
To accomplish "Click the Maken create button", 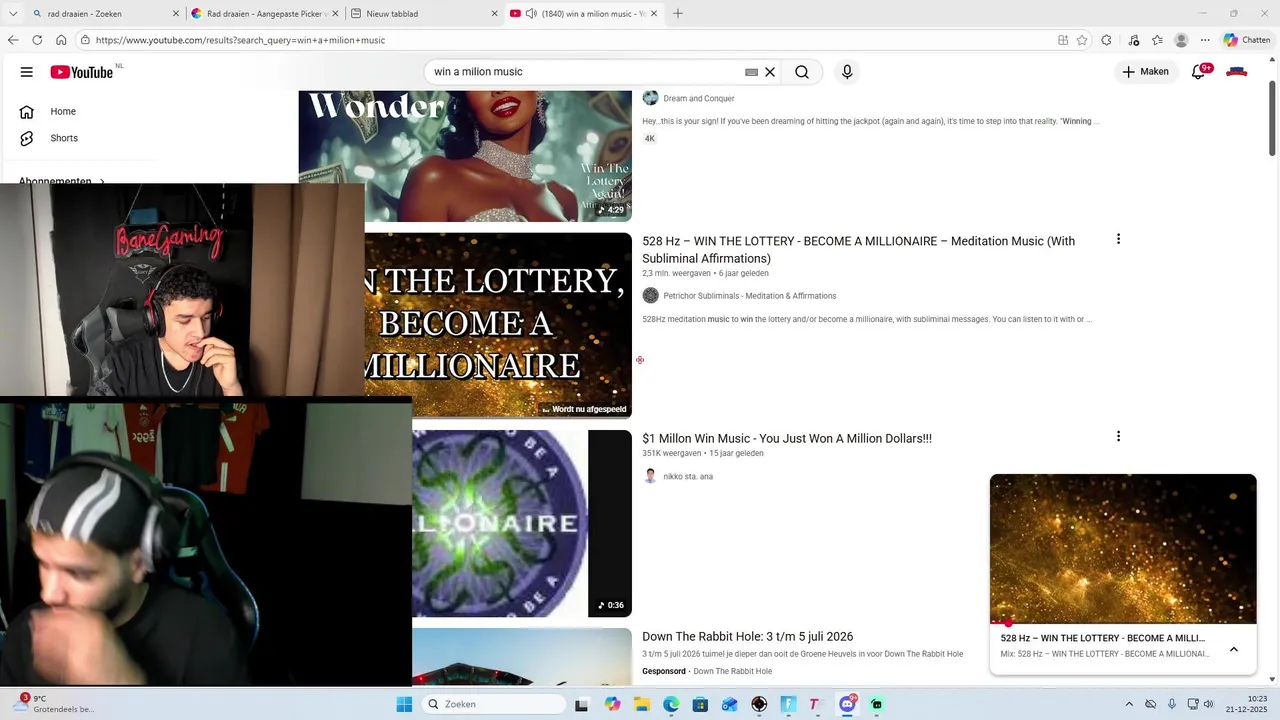I will [x=1146, y=72].
